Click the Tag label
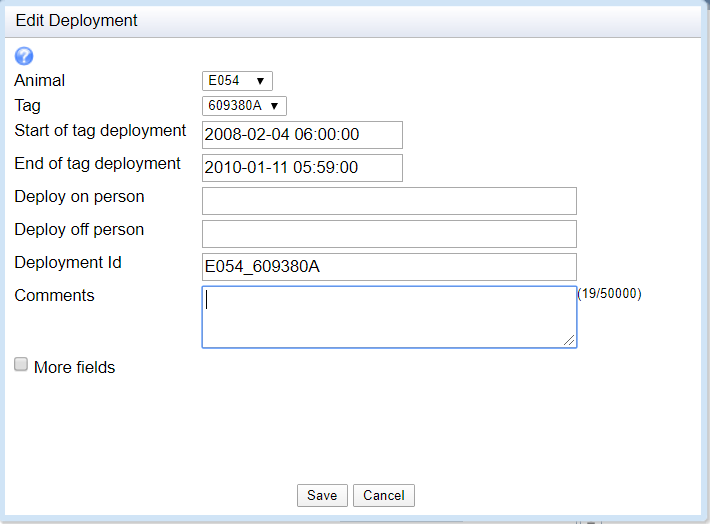The width and height of the screenshot is (710, 524). click(x=28, y=105)
